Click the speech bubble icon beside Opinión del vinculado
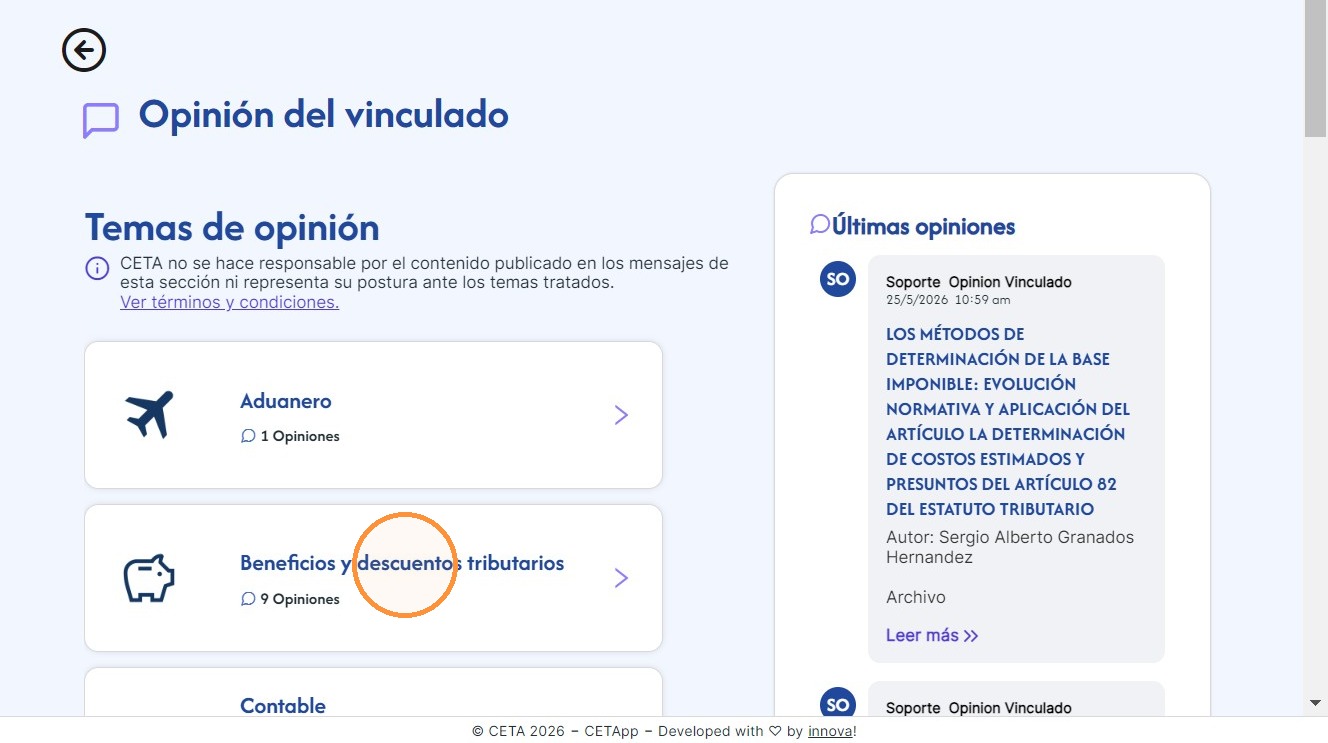The image size is (1328, 743). tap(101, 120)
